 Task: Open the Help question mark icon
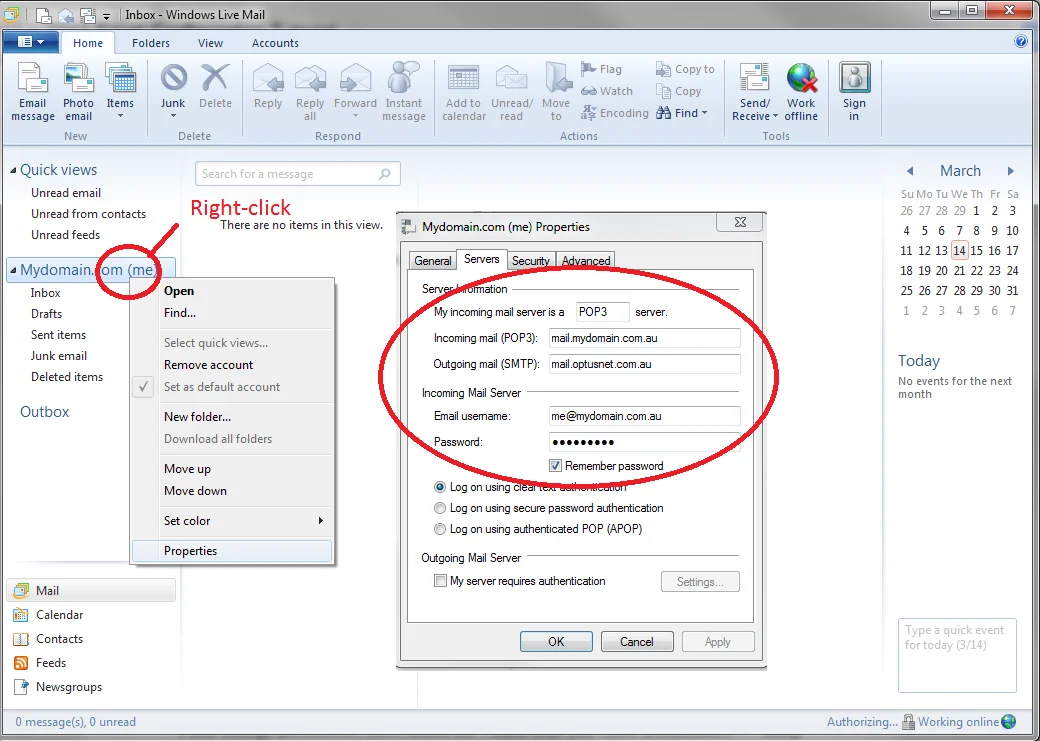1021,42
